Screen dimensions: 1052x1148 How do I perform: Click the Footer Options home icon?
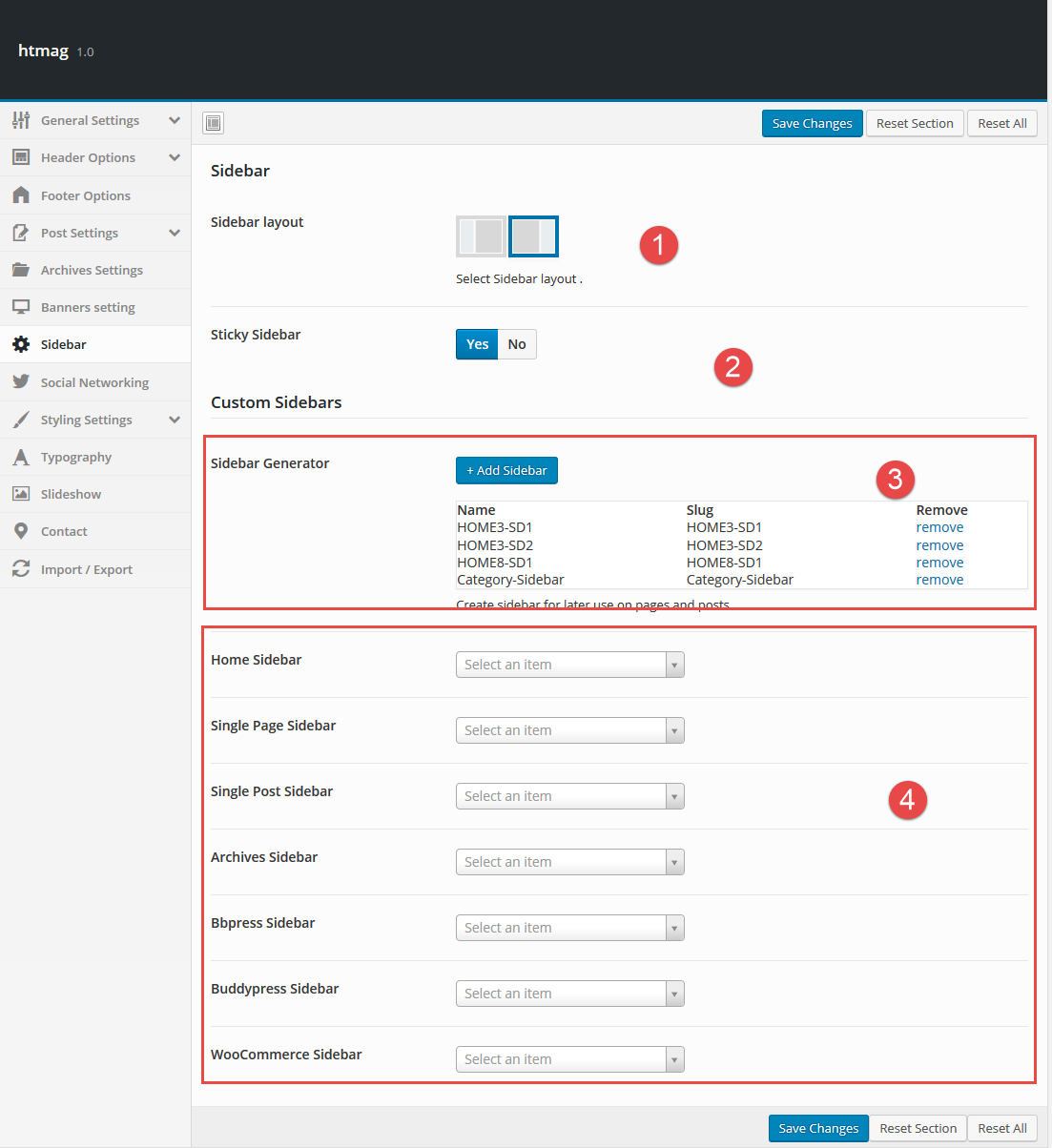tap(21, 195)
